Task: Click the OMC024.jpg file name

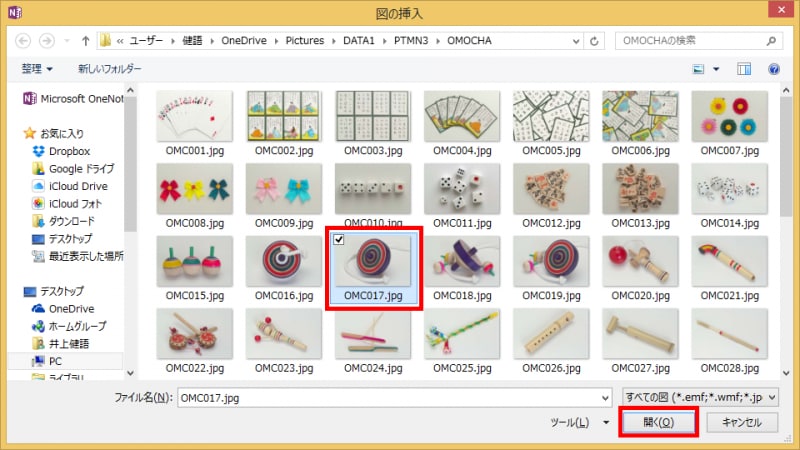Action: pos(373,368)
